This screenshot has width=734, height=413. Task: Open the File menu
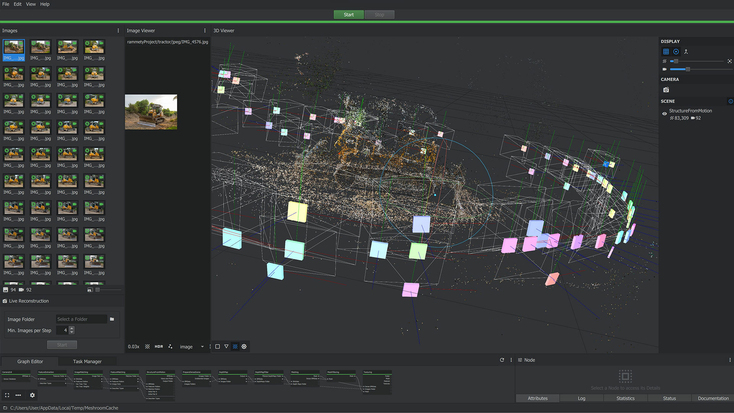coord(5,4)
